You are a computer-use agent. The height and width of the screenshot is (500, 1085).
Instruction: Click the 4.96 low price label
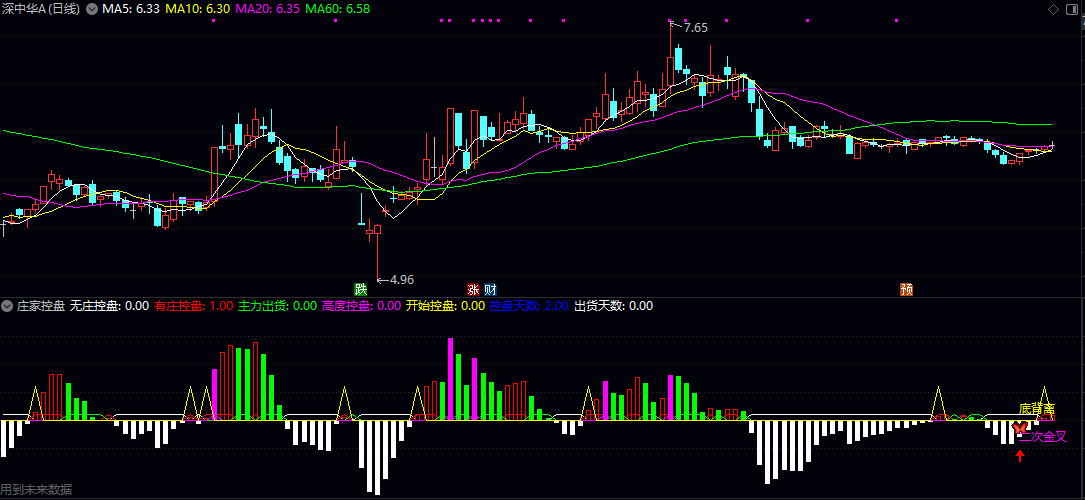pos(402,280)
